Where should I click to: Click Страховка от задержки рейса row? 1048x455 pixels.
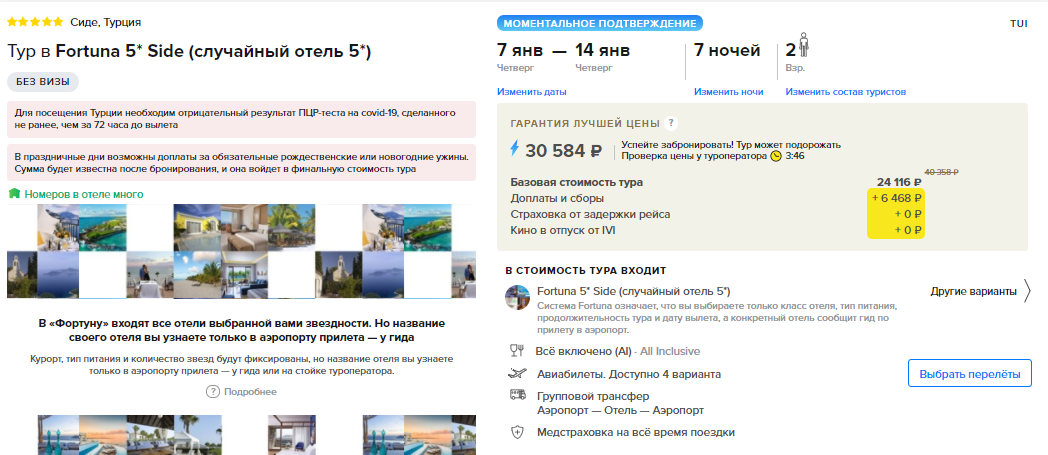click(590, 214)
